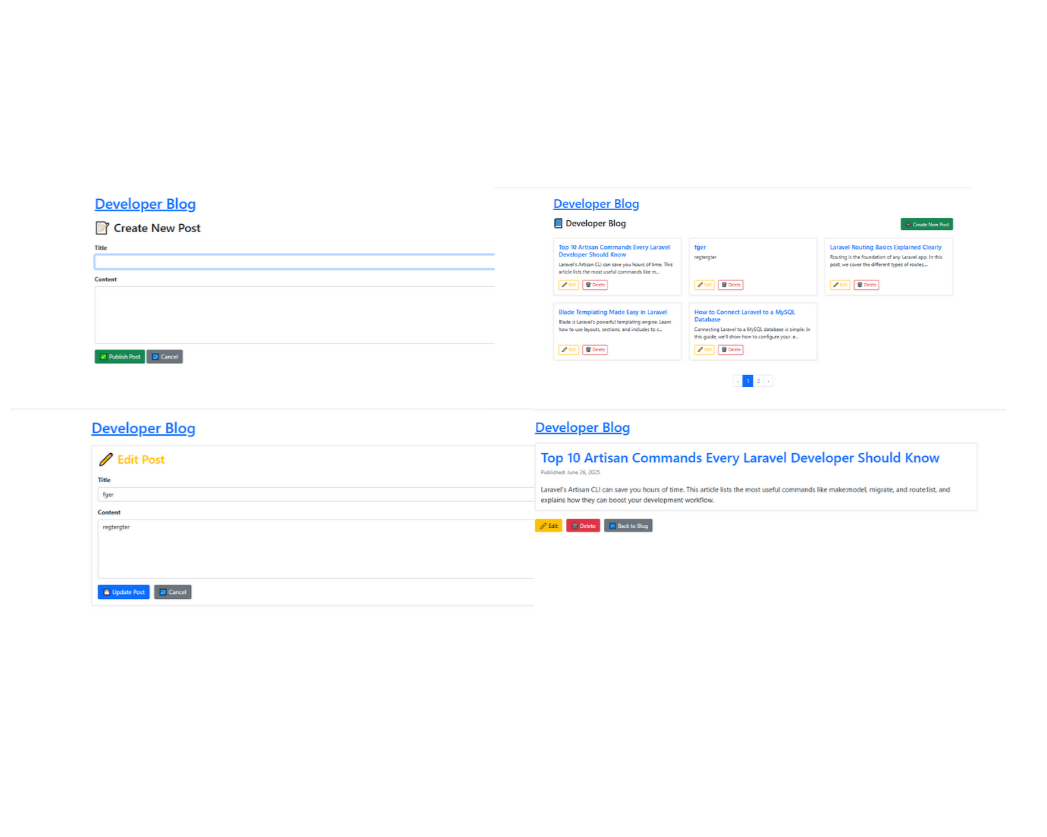
Task: Go to pagination page 2
Action: coord(758,381)
